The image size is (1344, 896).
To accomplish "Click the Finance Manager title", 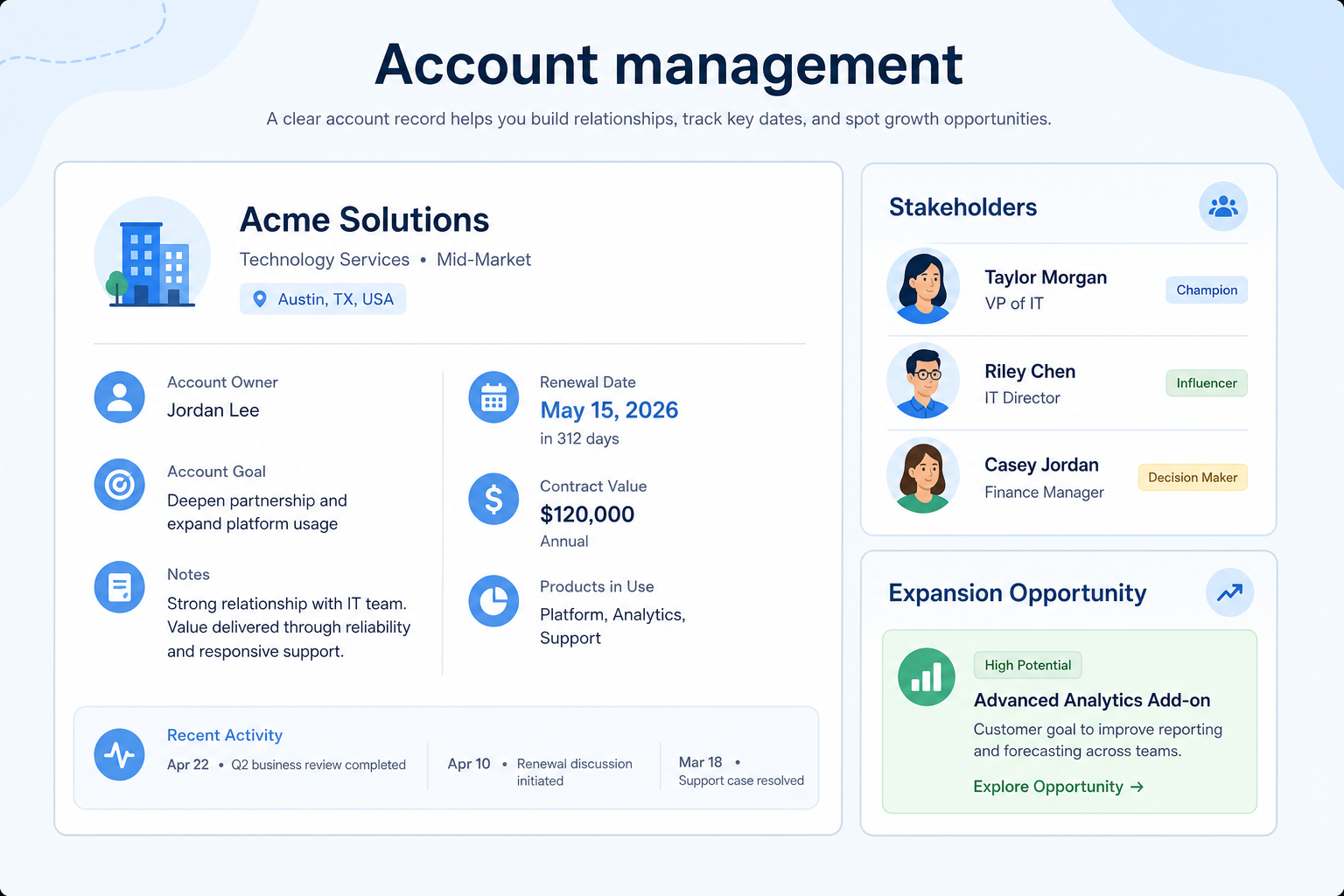I will coord(1044,493).
